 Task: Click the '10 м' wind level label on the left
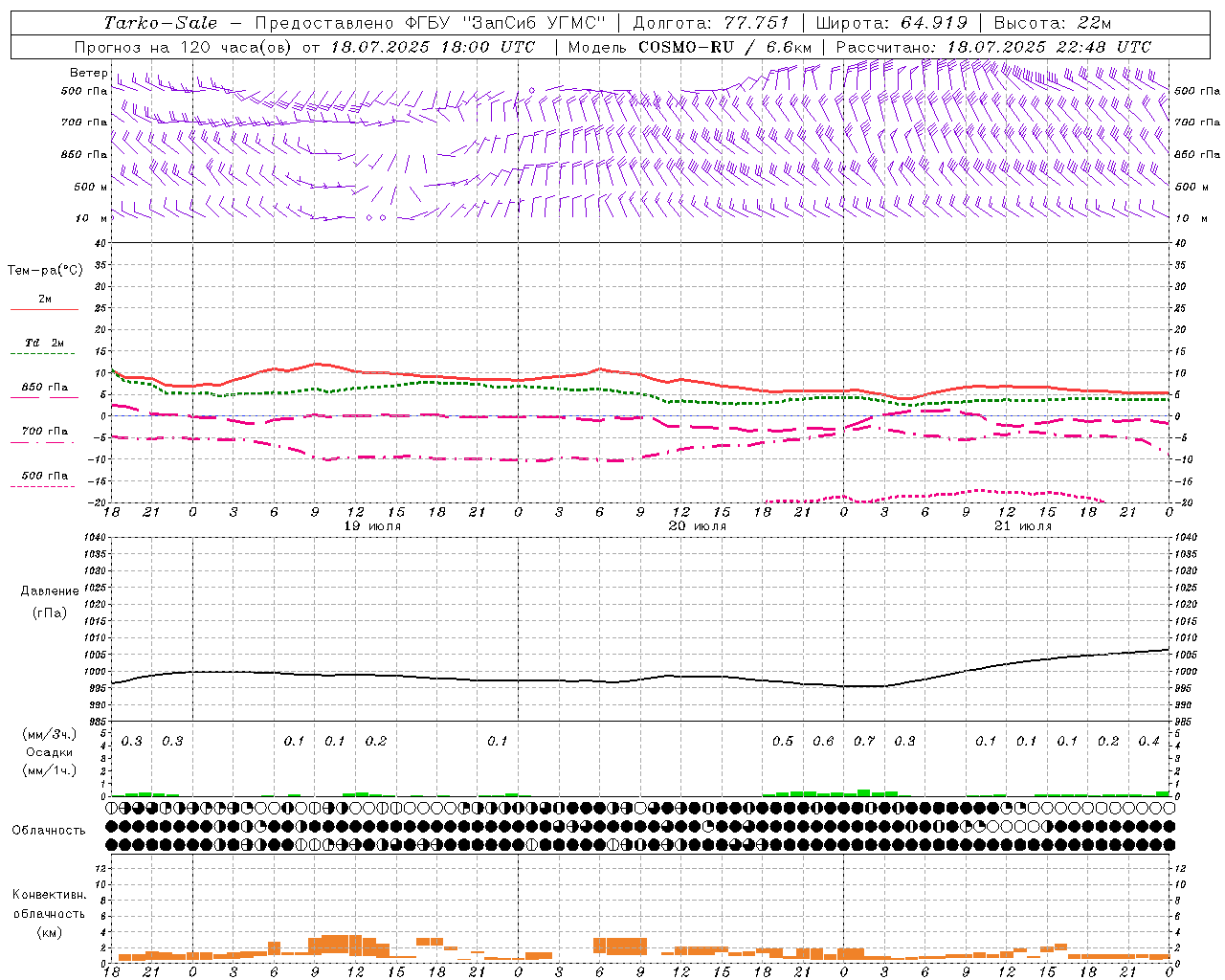[92, 218]
